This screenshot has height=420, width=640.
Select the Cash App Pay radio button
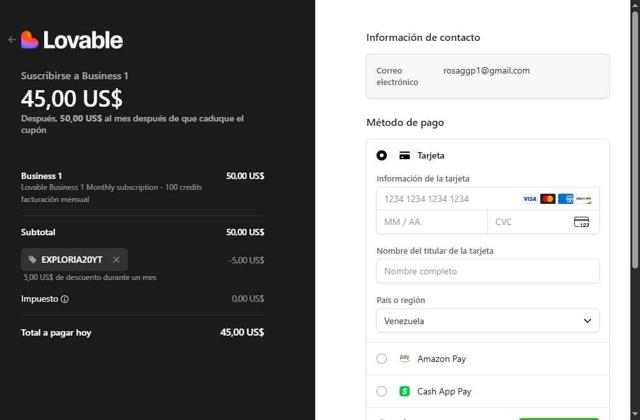(x=382, y=391)
